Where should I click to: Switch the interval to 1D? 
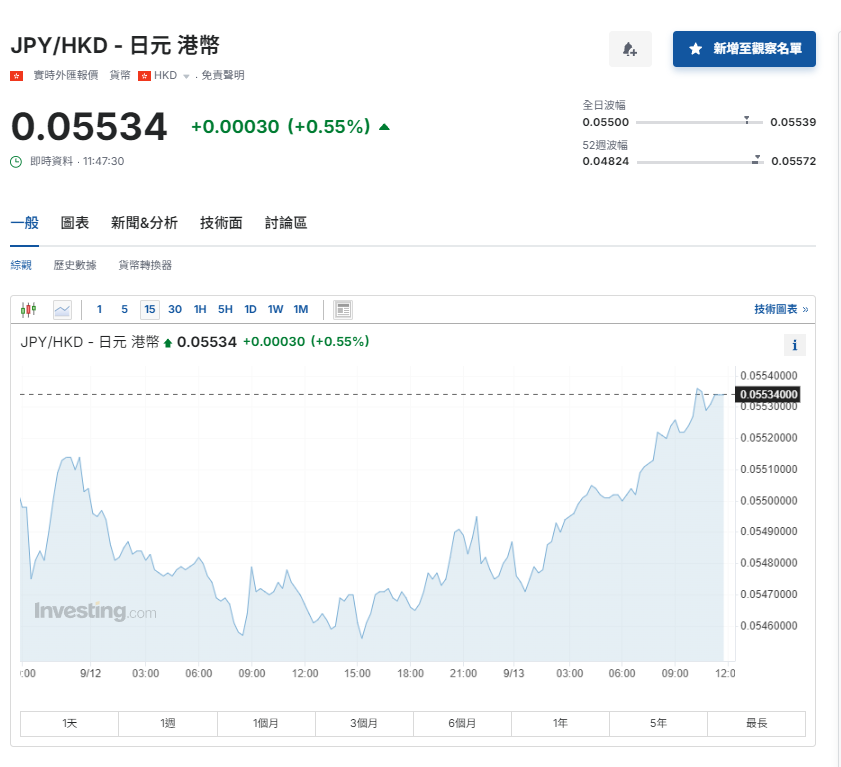[x=250, y=309]
